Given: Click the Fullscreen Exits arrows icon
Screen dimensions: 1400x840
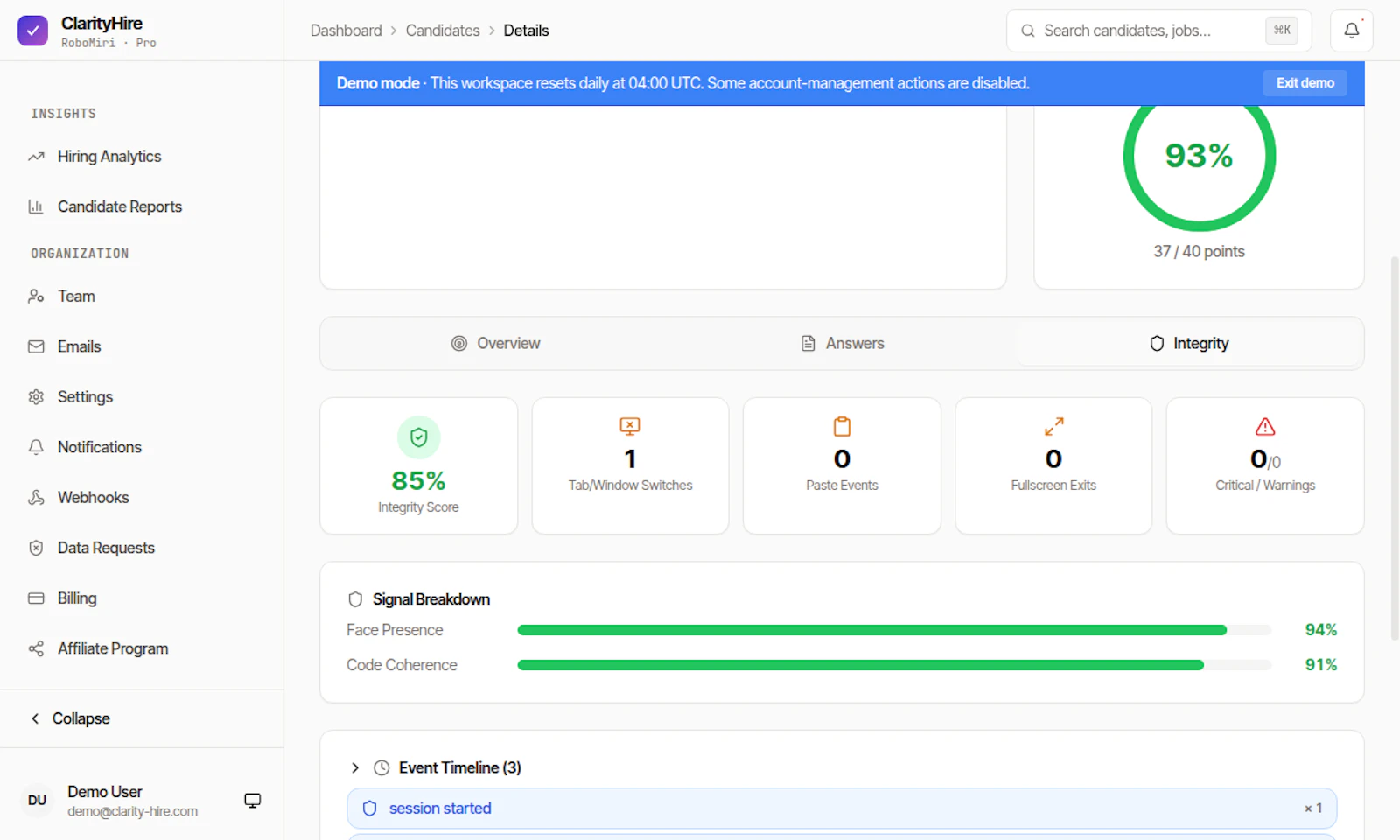Looking at the screenshot, I should [x=1053, y=427].
